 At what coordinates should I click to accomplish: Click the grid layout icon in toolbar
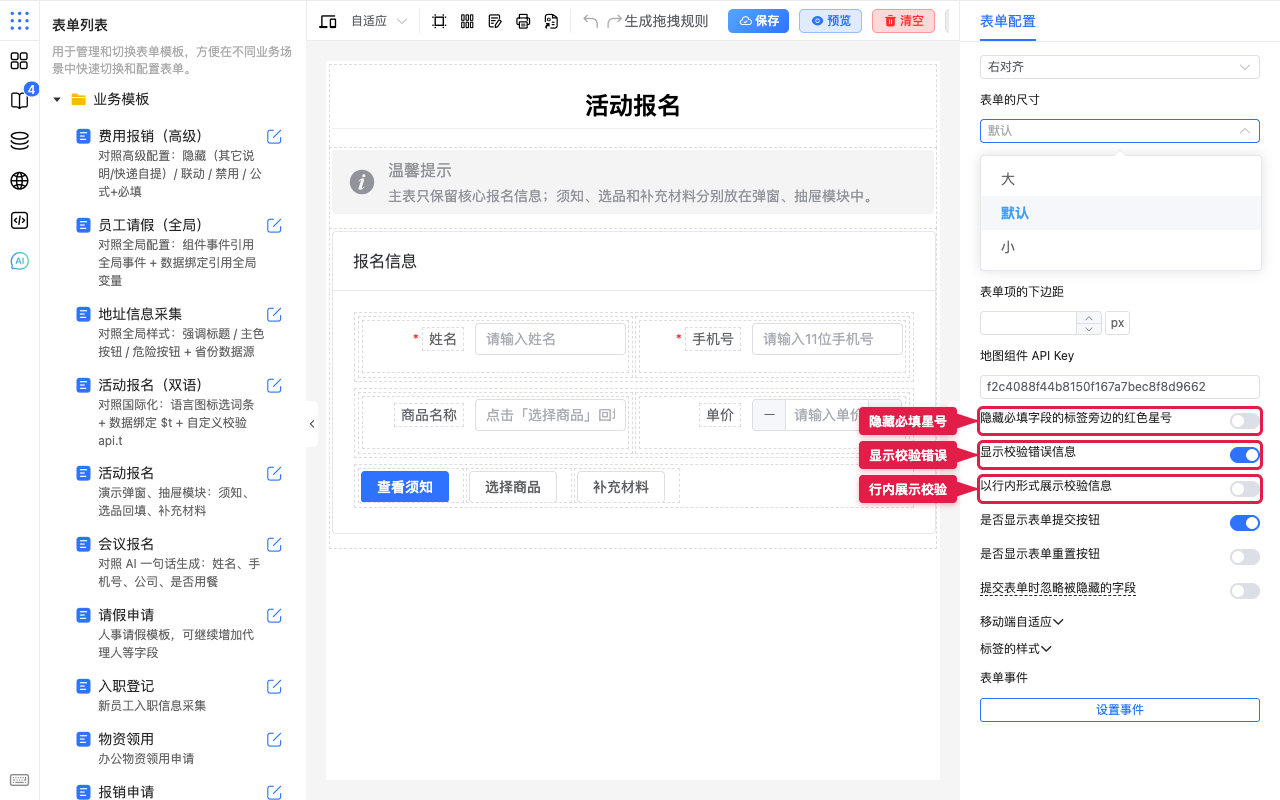click(467, 21)
